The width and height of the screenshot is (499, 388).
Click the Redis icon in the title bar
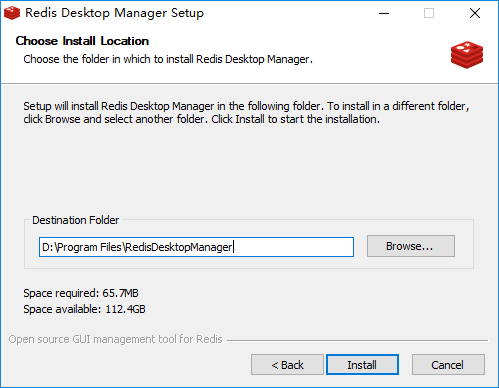[12, 13]
